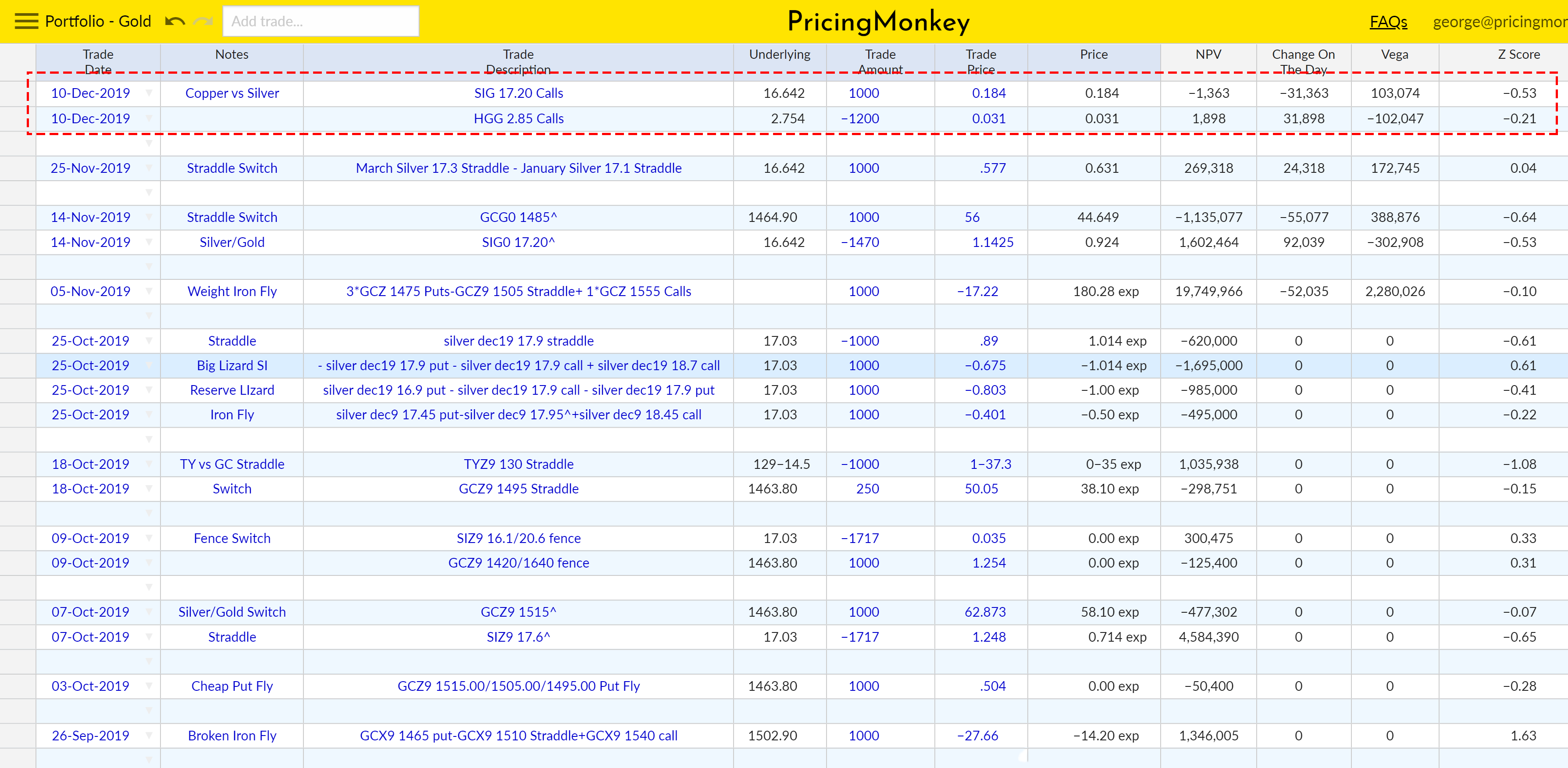Viewport: 1568px width, 768px height.
Task: Click the 1502.90 underlying value
Action: point(773,736)
